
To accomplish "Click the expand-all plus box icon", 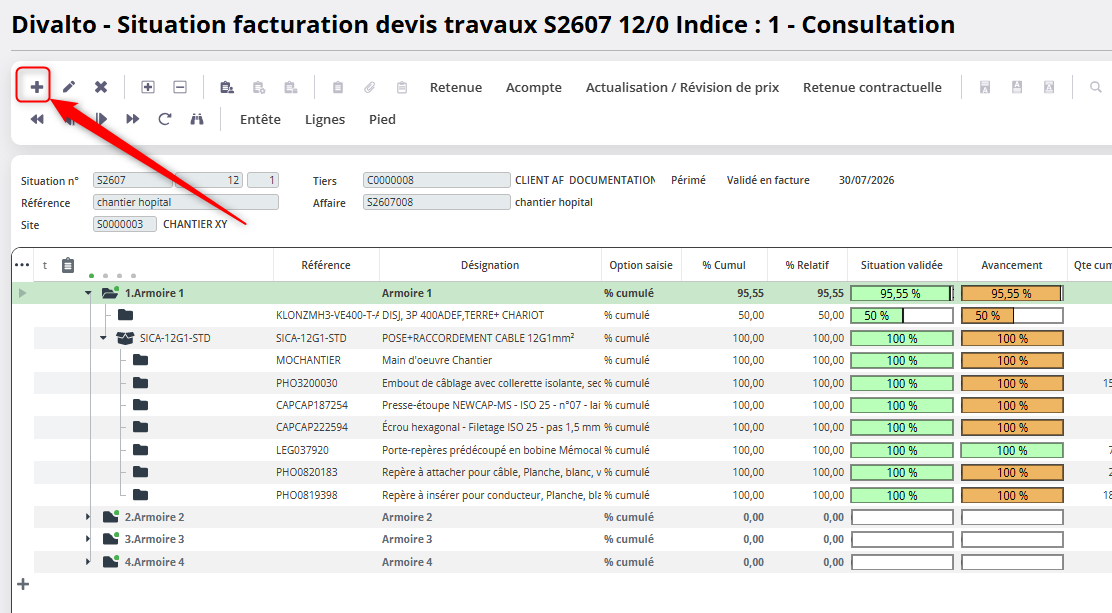I will coord(148,87).
